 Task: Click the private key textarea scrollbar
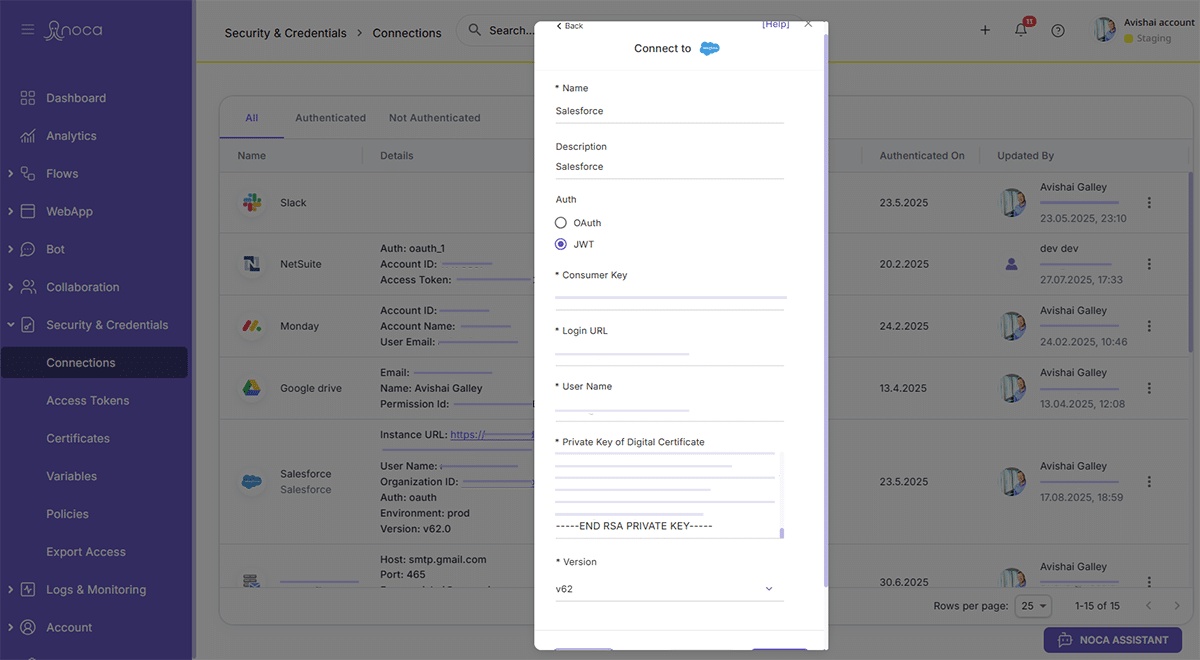tap(781, 533)
